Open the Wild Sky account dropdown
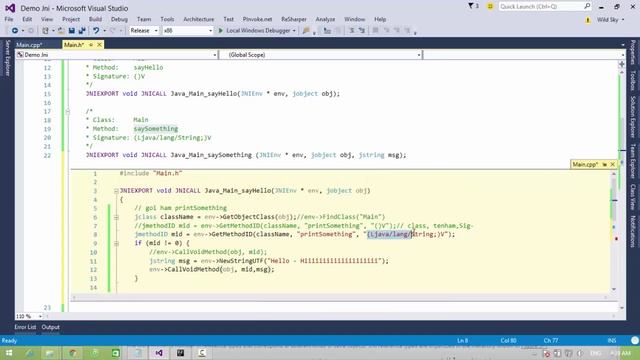 pos(610,20)
